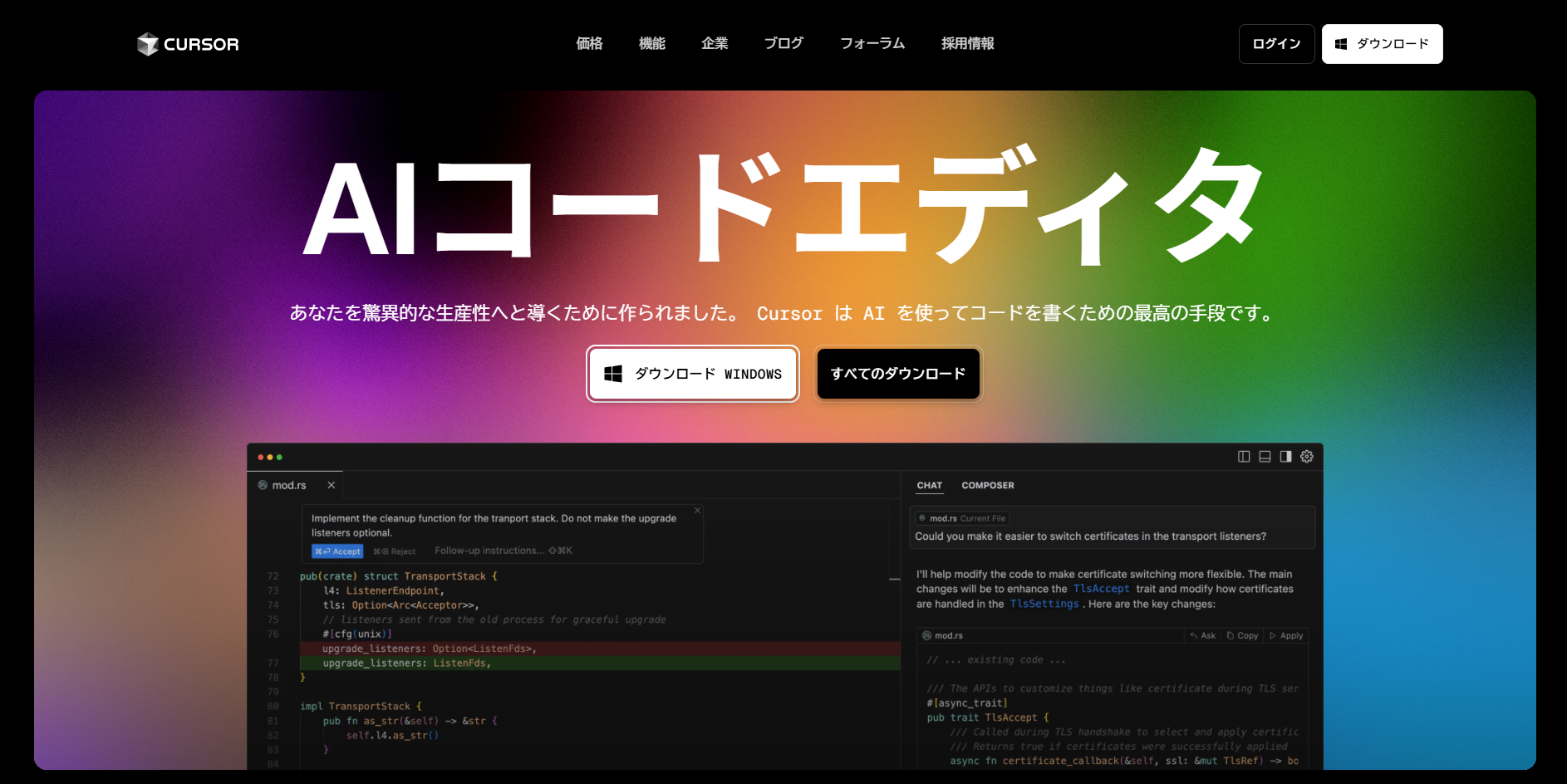Click the green window dot in editor
Screen dimensions: 1567x784
[x=279, y=457]
